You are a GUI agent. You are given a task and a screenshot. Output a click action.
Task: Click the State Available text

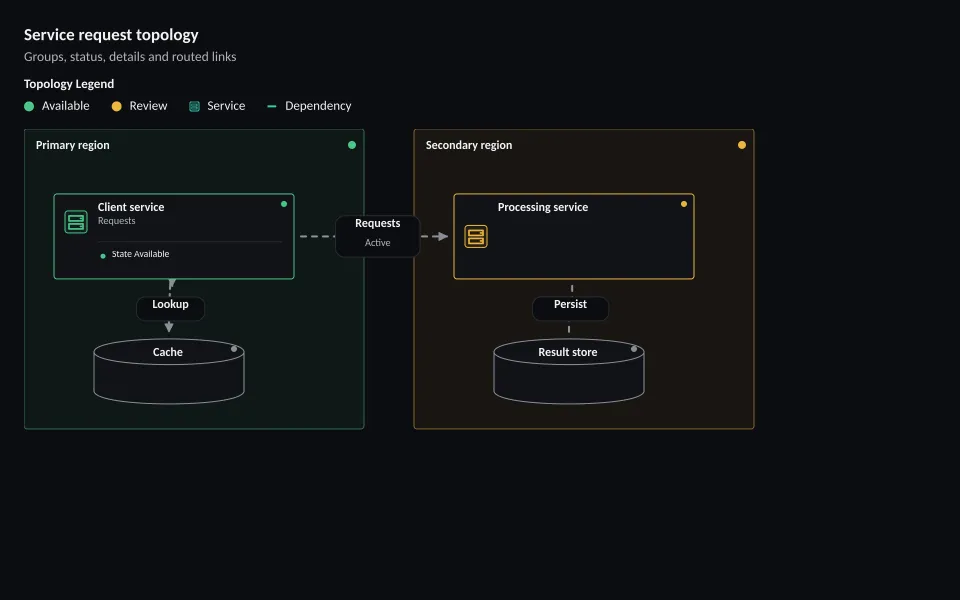pos(140,254)
